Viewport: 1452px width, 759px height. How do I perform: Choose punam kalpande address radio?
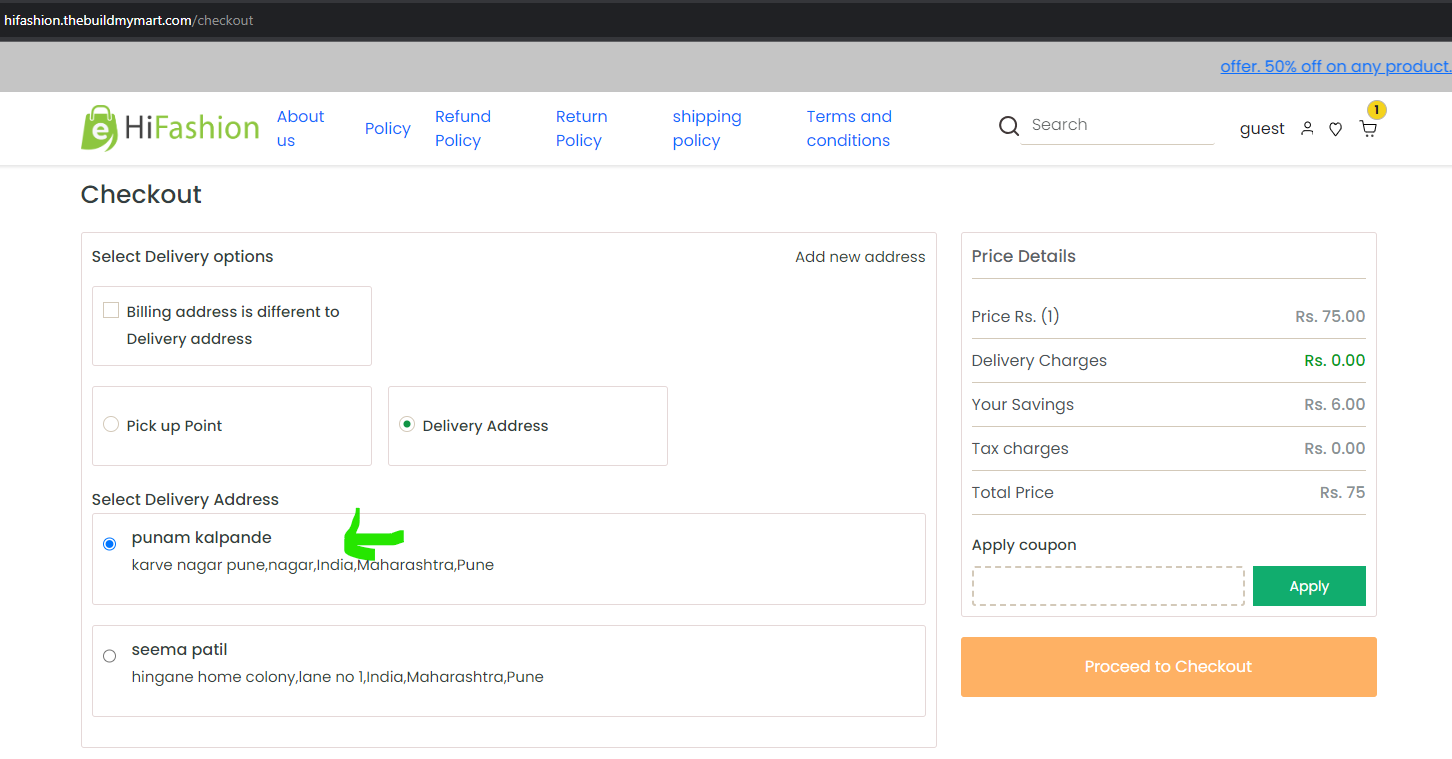point(110,544)
